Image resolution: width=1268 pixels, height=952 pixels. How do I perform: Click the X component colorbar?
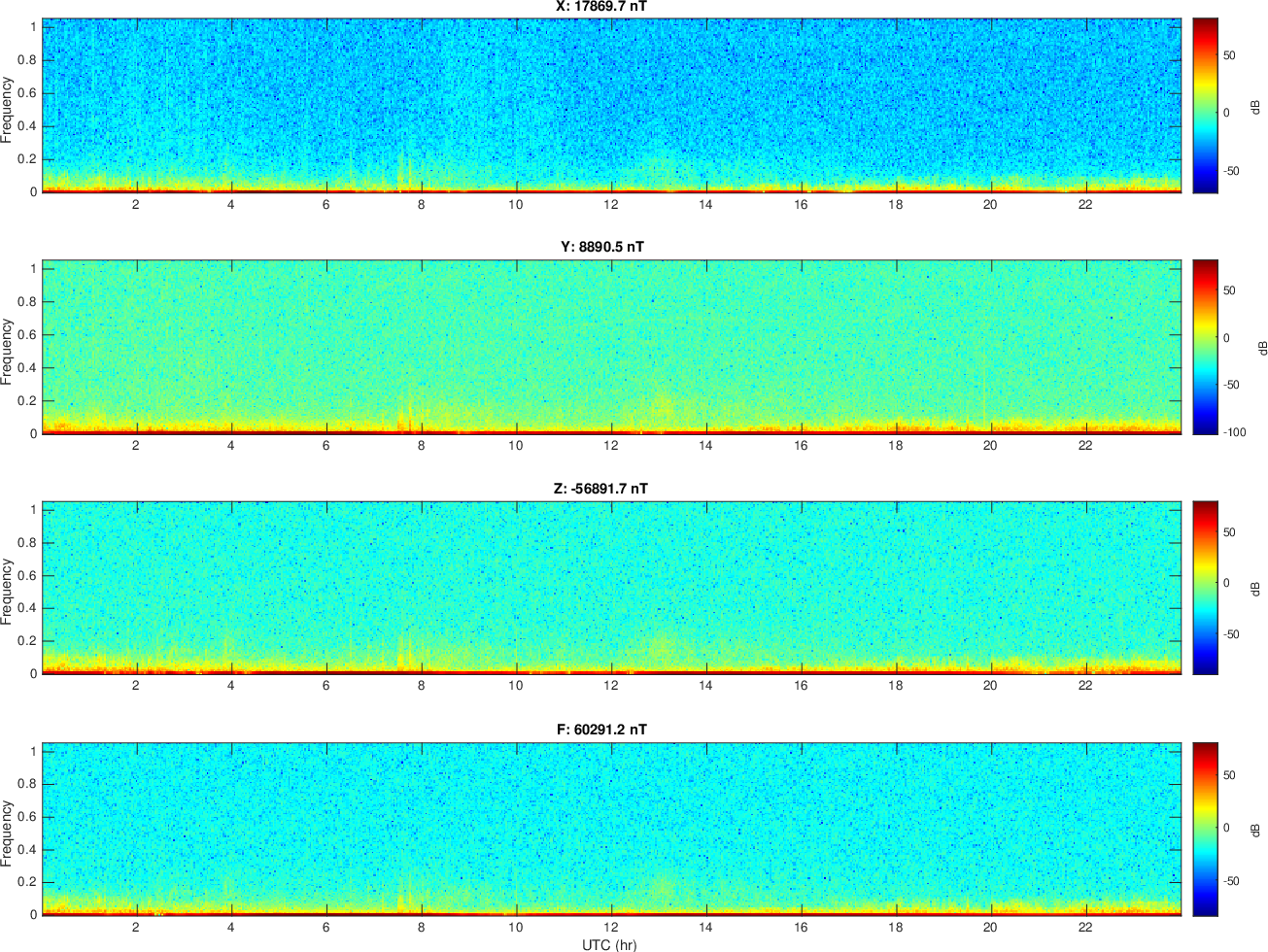coord(1205,105)
